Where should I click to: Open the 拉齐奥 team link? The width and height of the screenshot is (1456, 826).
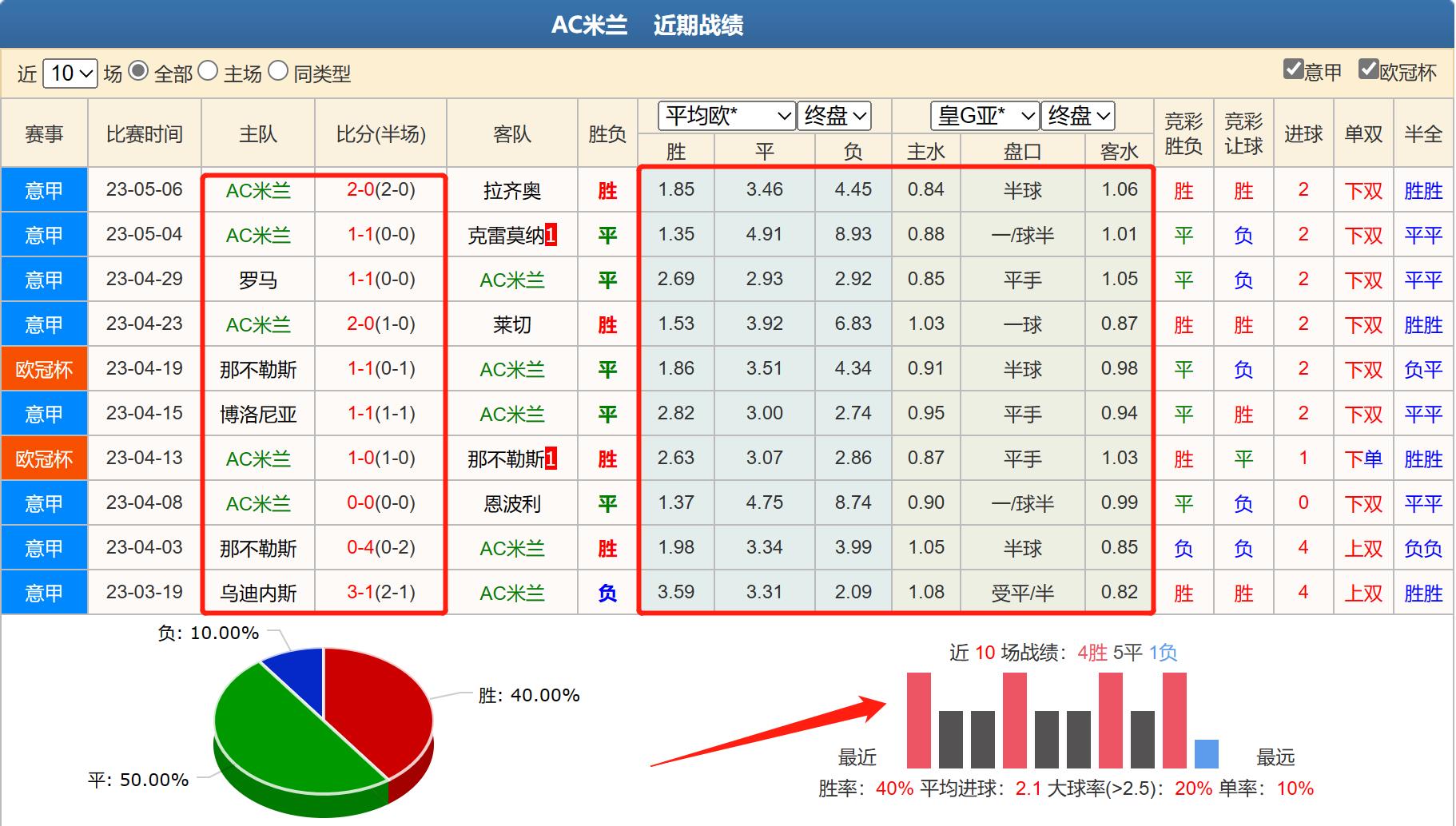(512, 191)
